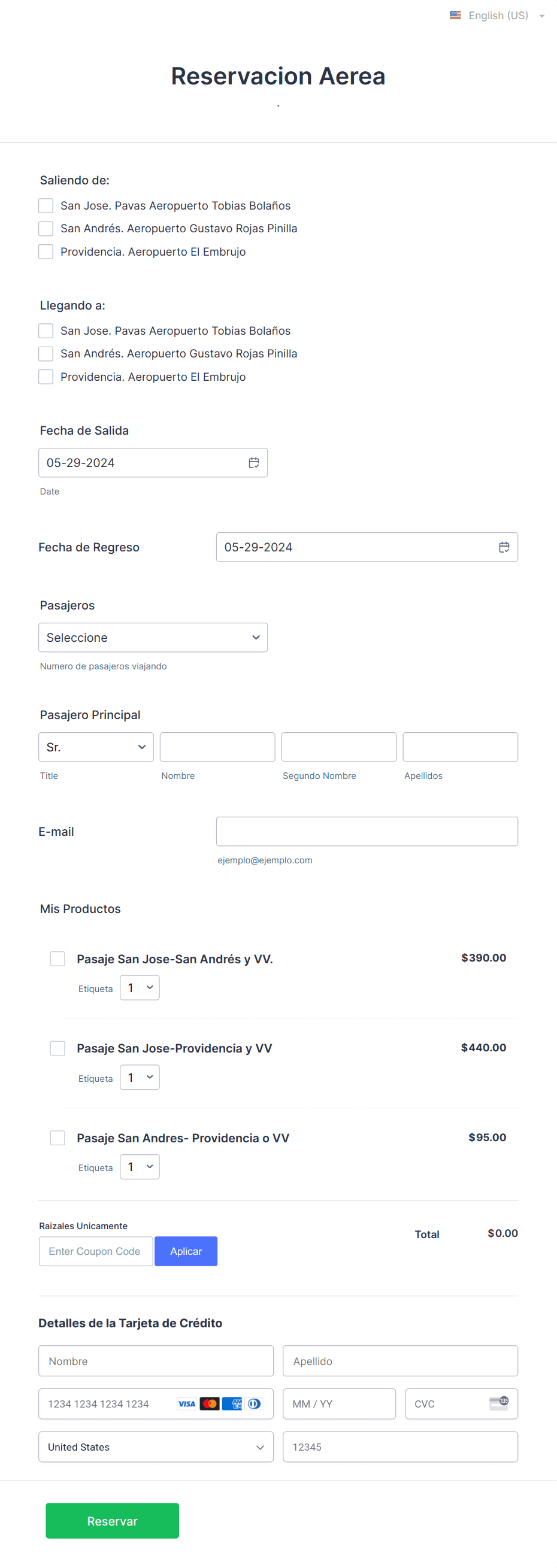This screenshot has width=557, height=1568.
Task: Check San Andrés Gustavo Rojas Pinilla departure
Action: pos(46,228)
